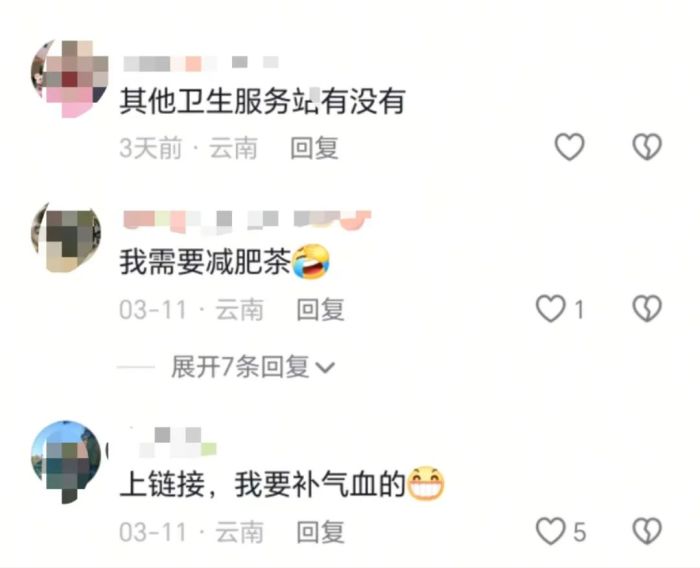Like the 我需要减肥茶 comment
This screenshot has width=700, height=568.
point(551,309)
